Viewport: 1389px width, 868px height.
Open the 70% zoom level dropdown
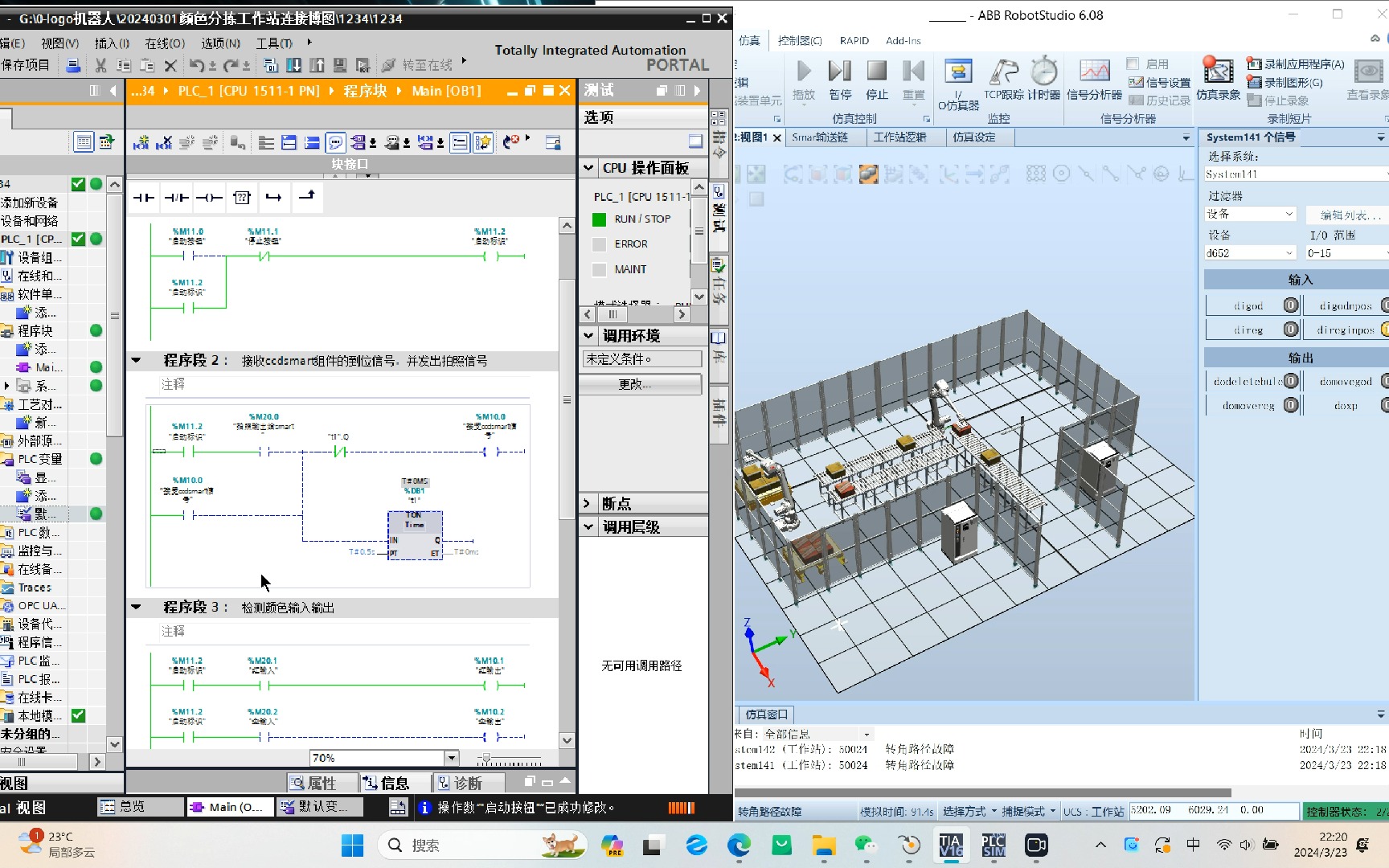tap(451, 758)
